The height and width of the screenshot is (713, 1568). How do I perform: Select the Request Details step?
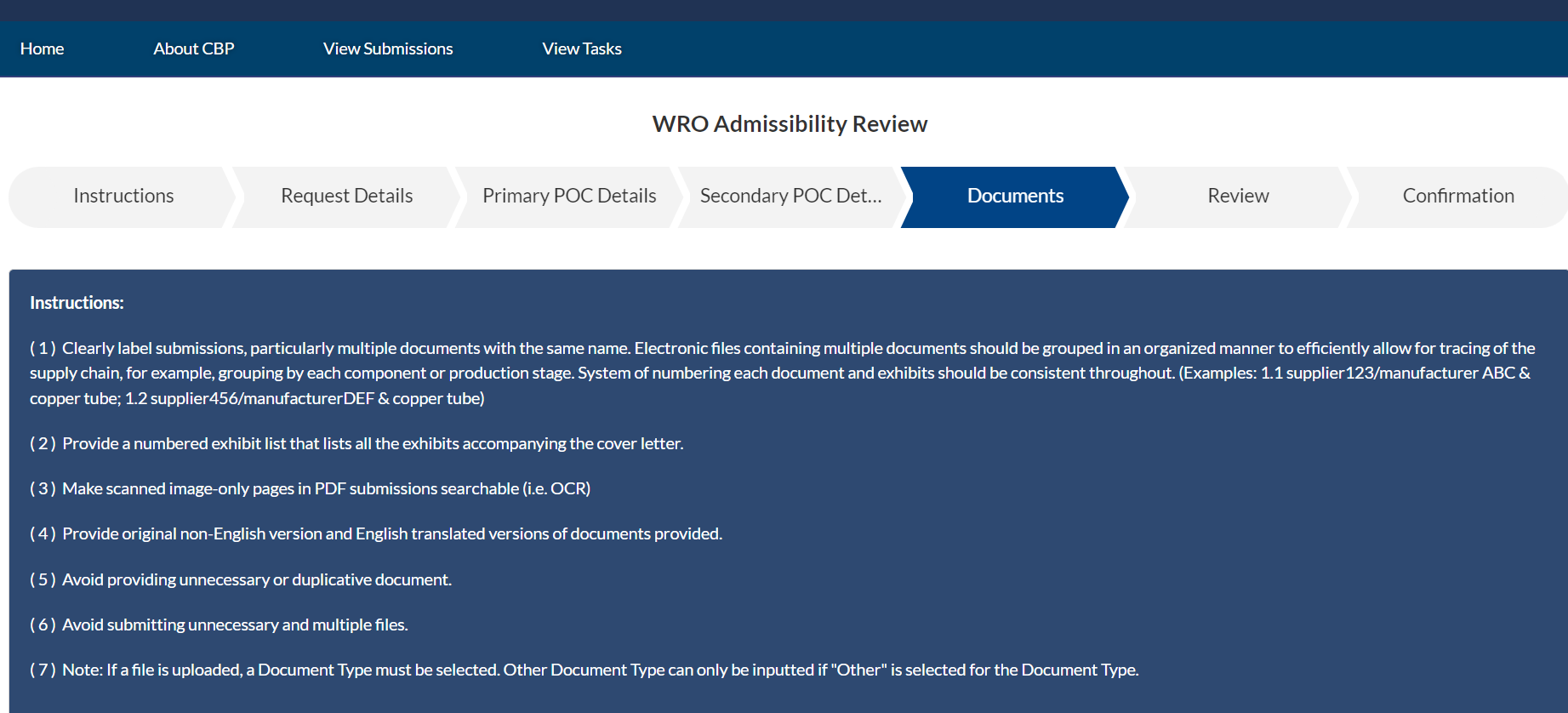(346, 196)
